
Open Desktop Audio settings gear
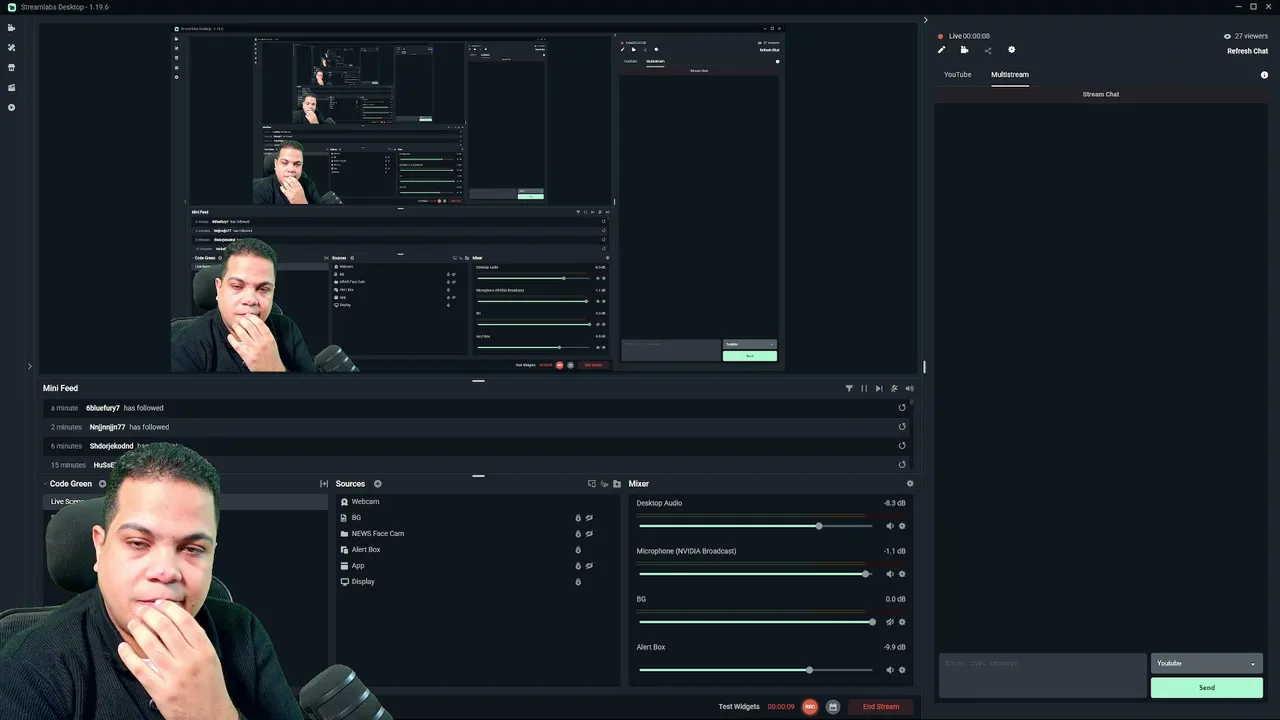point(902,526)
